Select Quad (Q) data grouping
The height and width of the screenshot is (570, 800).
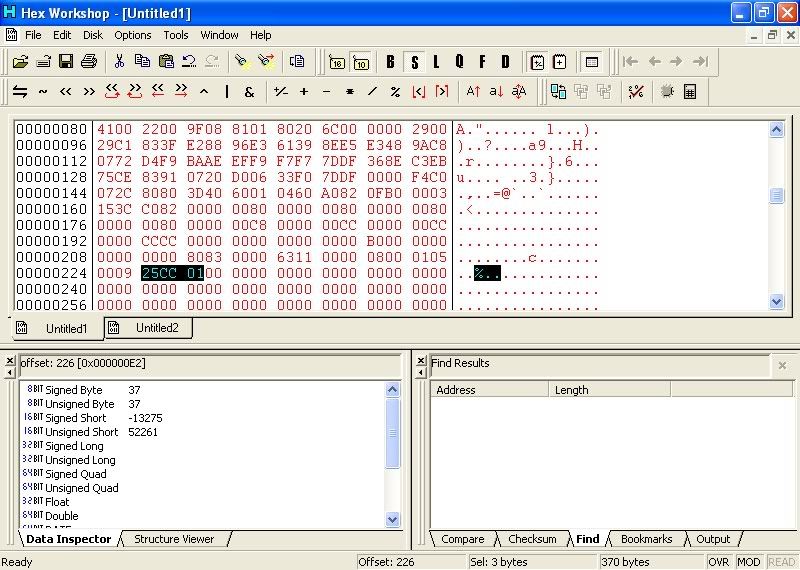(459, 62)
